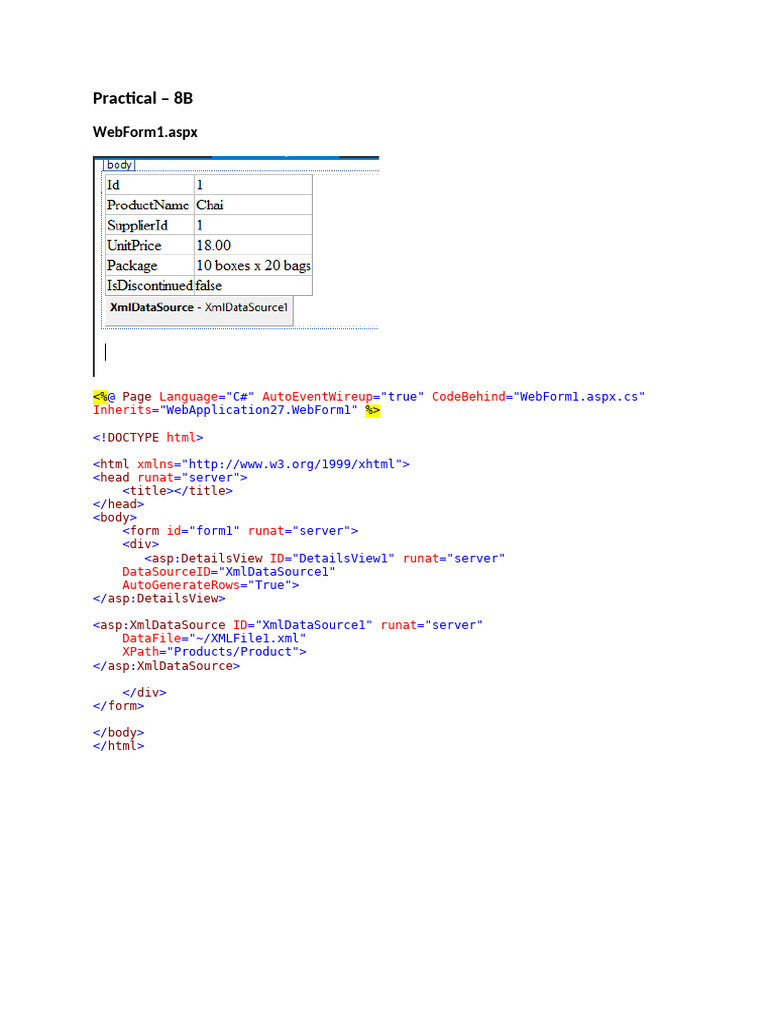Click the Inherits="WebApplication27.WebForm1" text
The height and width of the screenshot is (1024, 768).
[225, 410]
